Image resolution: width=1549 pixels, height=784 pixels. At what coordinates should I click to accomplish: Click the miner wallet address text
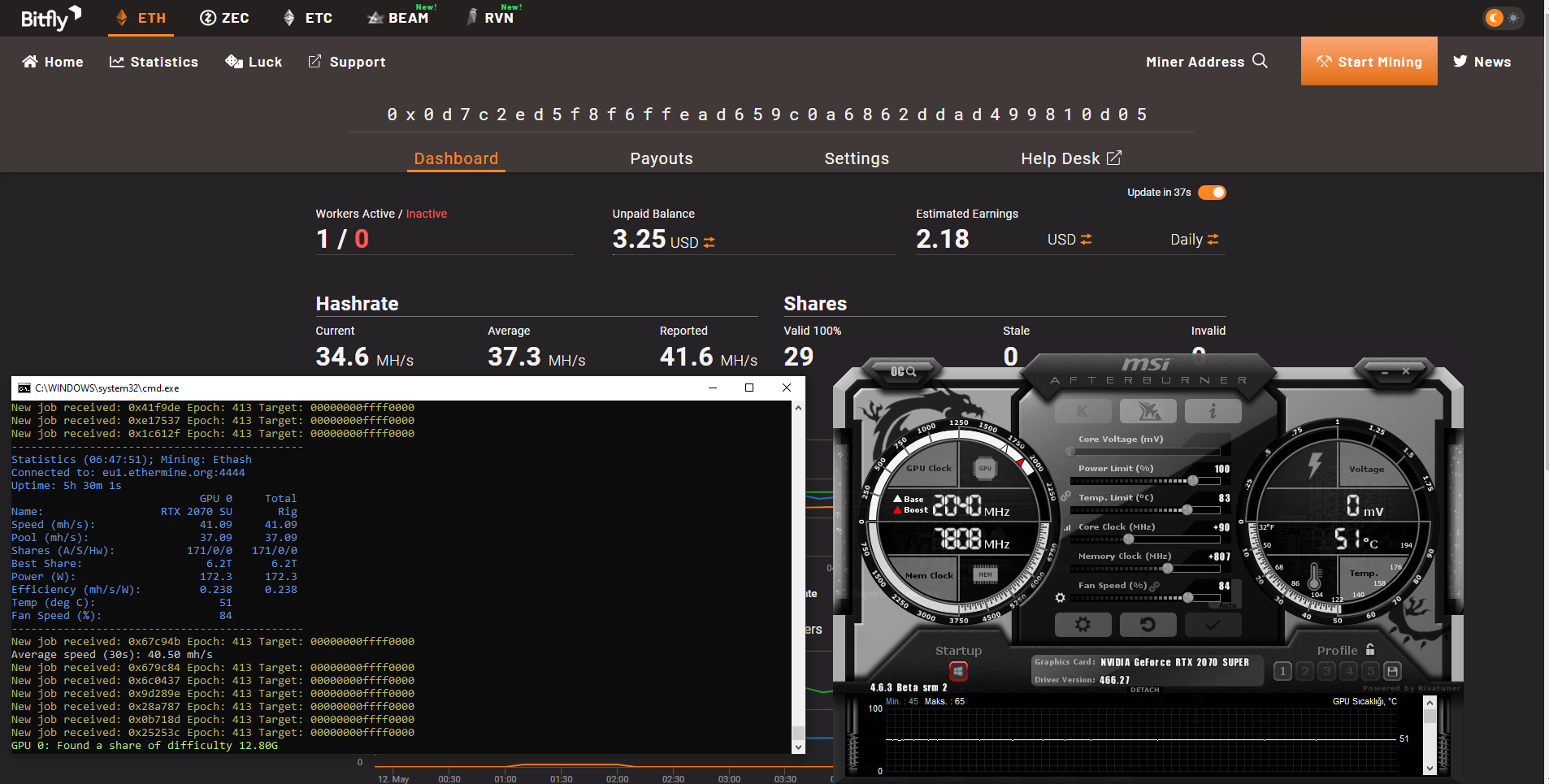click(x=767, y=115)
